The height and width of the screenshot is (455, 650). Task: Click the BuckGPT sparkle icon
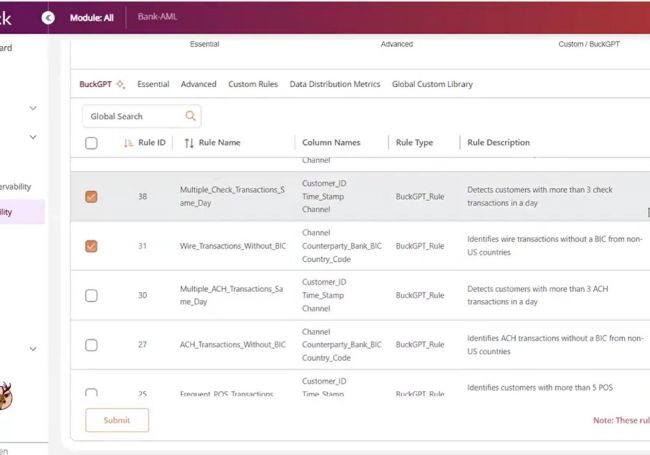(x=120, y=85)
